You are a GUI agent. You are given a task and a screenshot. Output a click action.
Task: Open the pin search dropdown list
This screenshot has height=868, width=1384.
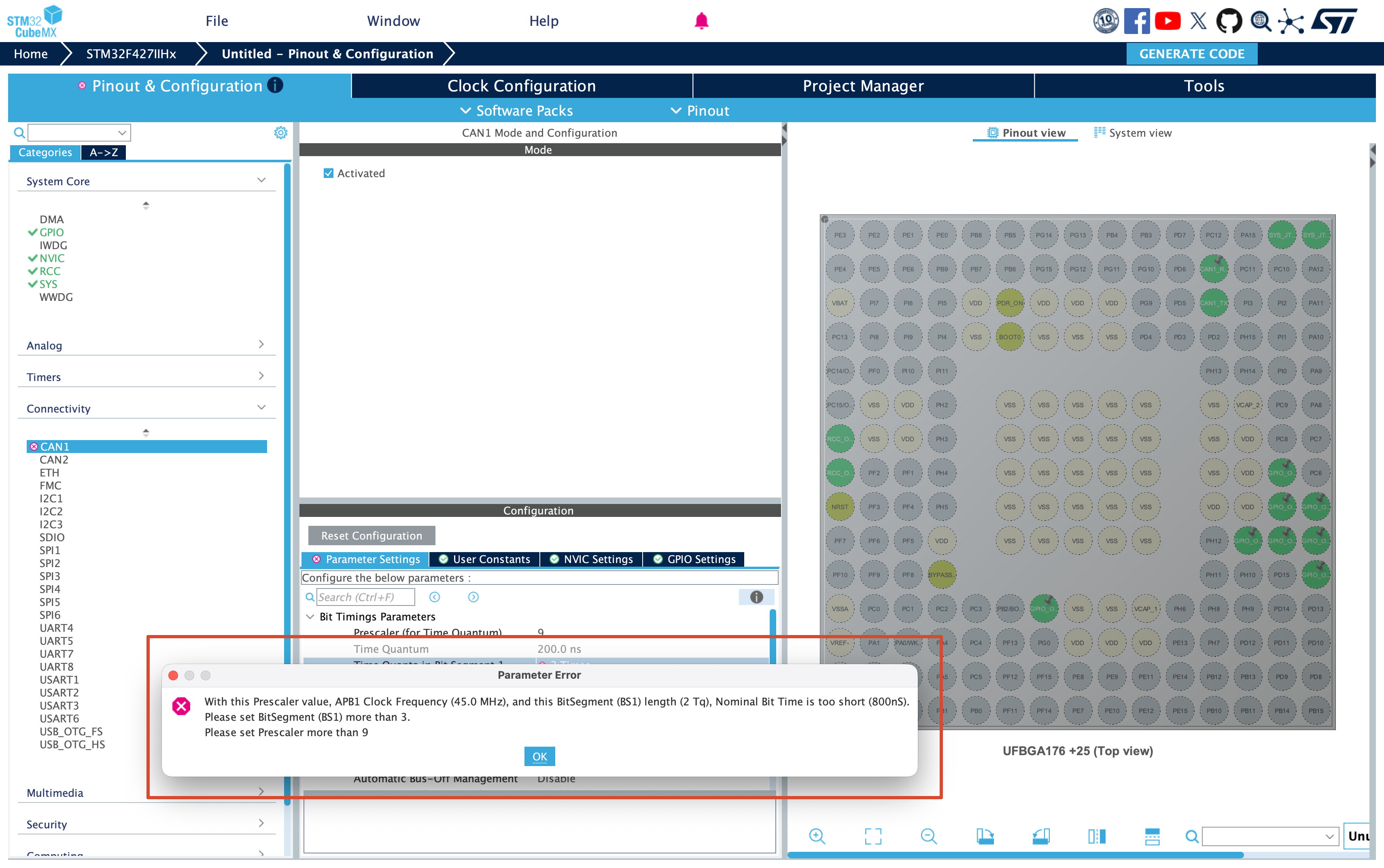pos(1330,836)
